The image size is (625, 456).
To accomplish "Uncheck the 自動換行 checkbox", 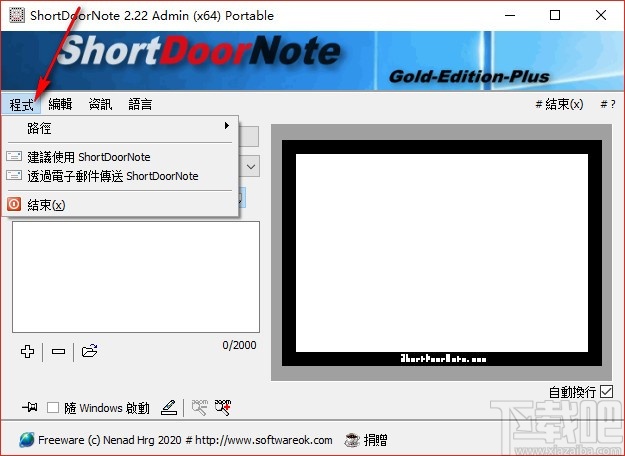I will [x=606, y=391].
